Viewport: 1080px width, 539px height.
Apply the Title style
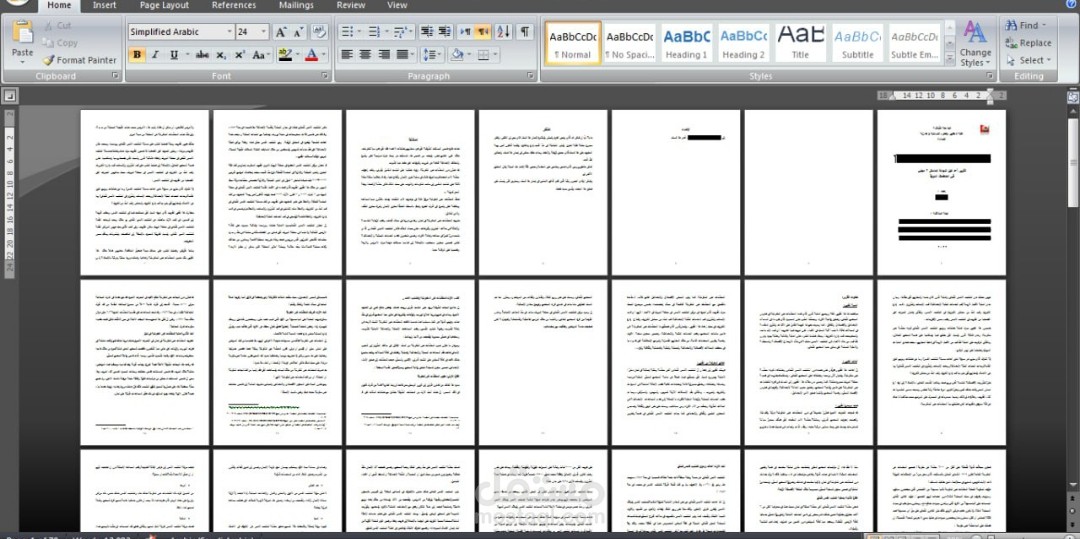[800, 43]
